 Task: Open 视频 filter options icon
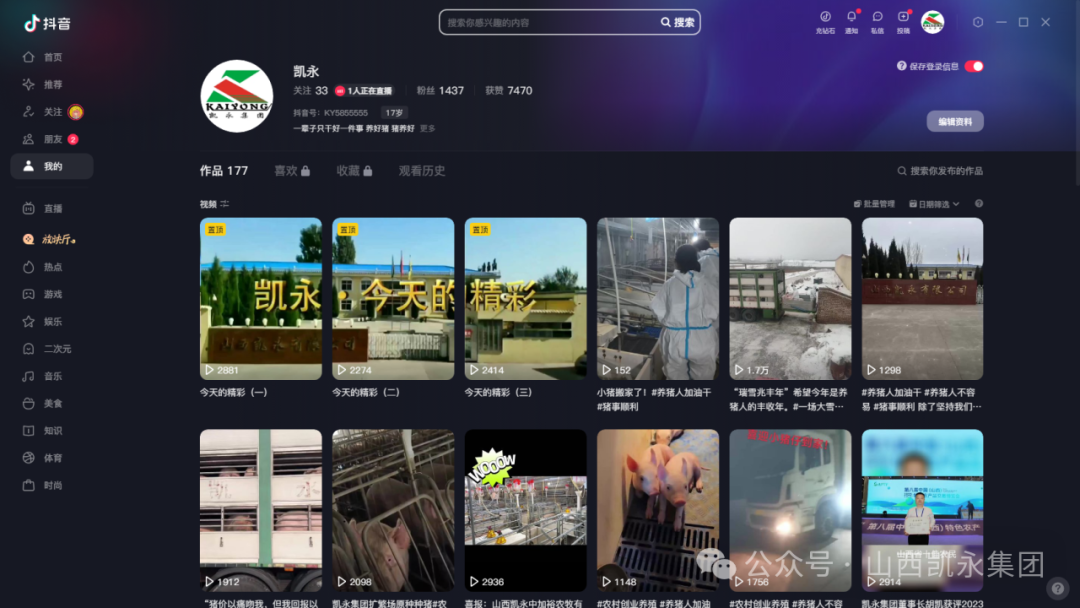(225, 204)
